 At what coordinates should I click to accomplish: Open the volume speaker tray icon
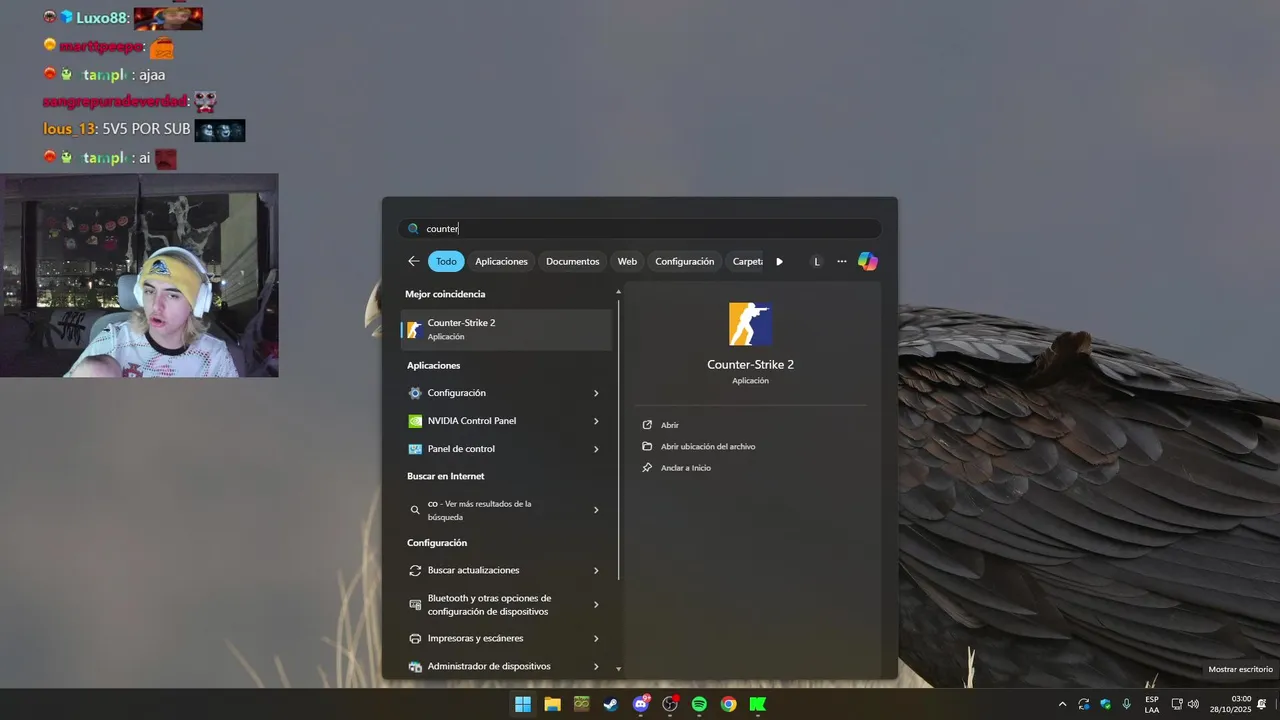pos(1193,704)
